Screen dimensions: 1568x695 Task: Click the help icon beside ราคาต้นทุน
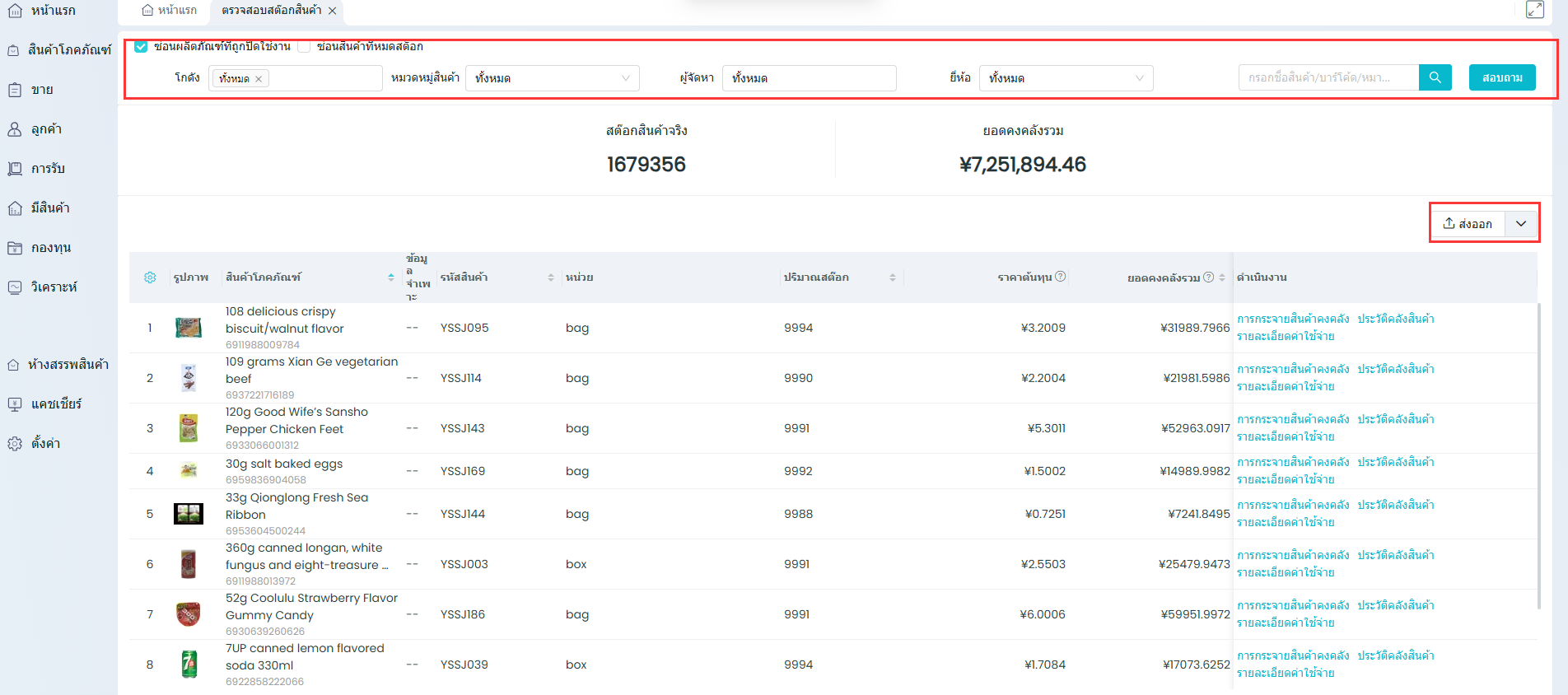coord(1061,277)
